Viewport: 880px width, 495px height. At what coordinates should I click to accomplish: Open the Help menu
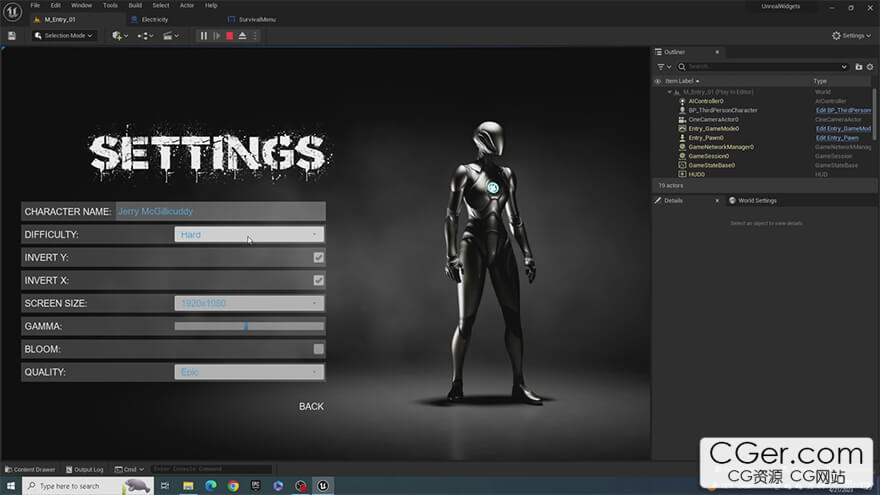pyautogui.click(x=211, y=5)
